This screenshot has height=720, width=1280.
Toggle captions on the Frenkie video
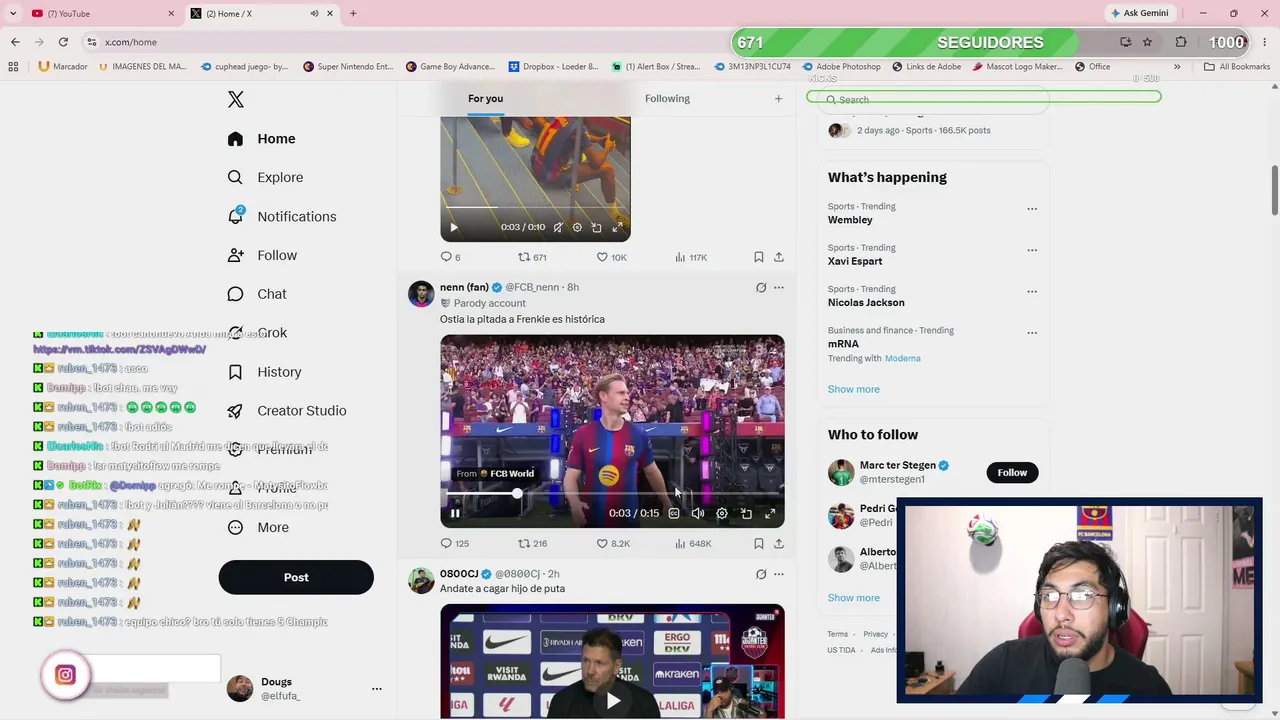click(x=674, y=514)
